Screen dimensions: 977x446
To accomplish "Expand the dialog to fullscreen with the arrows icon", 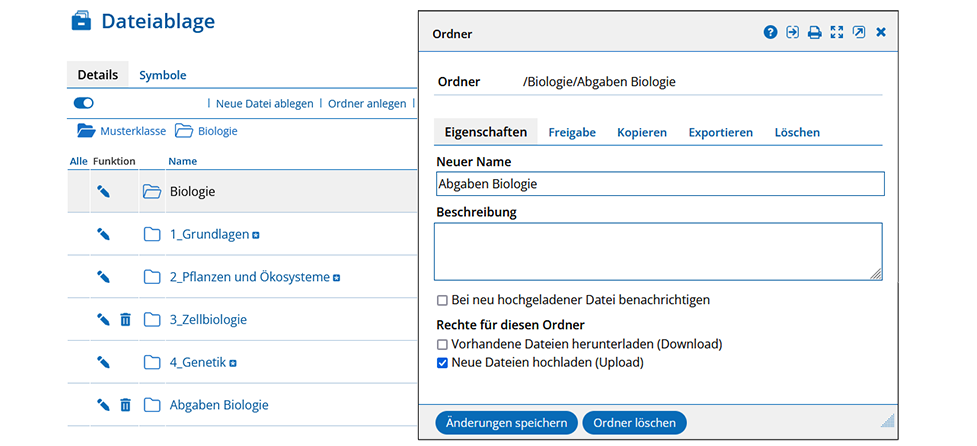I will pos(837,32).
